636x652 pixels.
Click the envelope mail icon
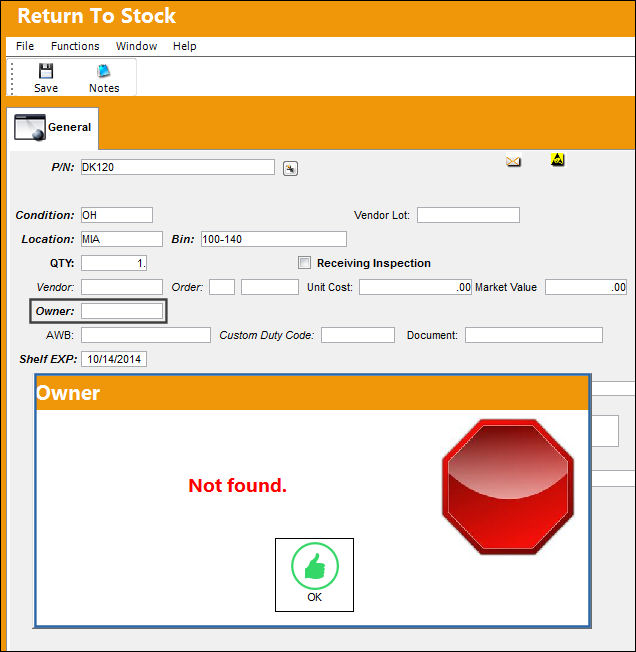point(513,161)
